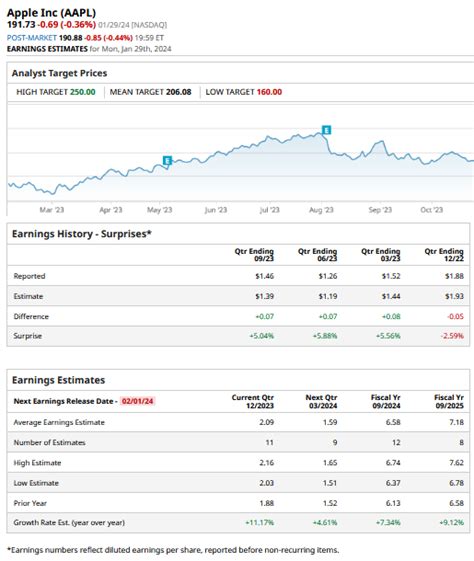Image resolution: width=474 pixels, height=561 pixels.
Task: Click the POST-MARKET label
Action: point(31,38)
